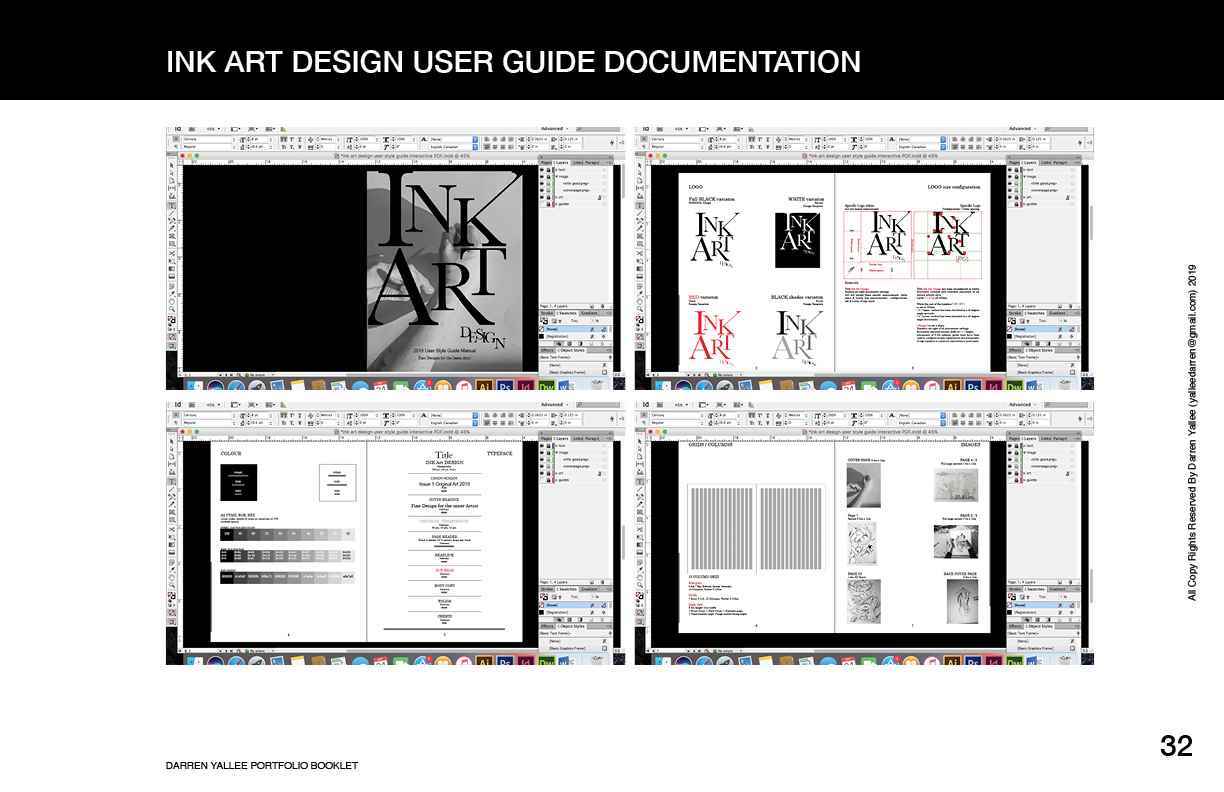The height and width of the screenshot is (792, 1224).
Task: Click the All Caps (TT) button in cover-page control bar
Action: (x=284, y=139)
